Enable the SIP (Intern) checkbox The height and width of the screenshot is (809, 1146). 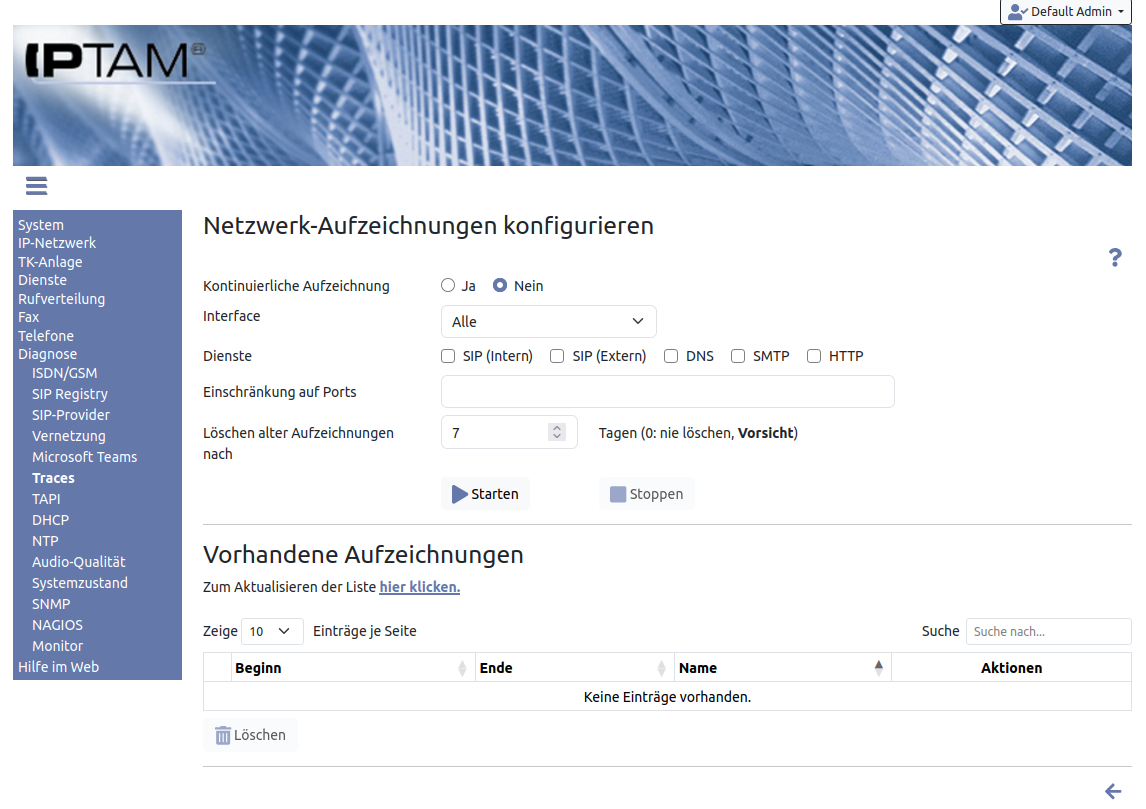(x=449, y=356)
